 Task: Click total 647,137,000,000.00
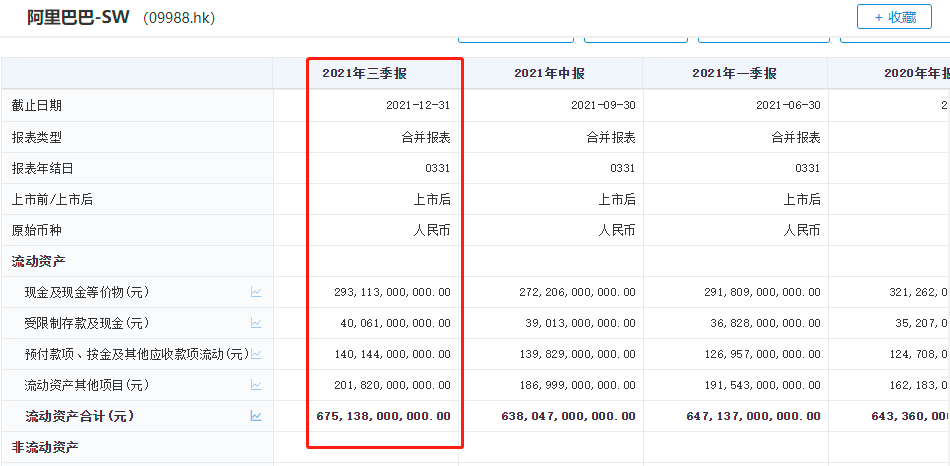pos(754,416)
